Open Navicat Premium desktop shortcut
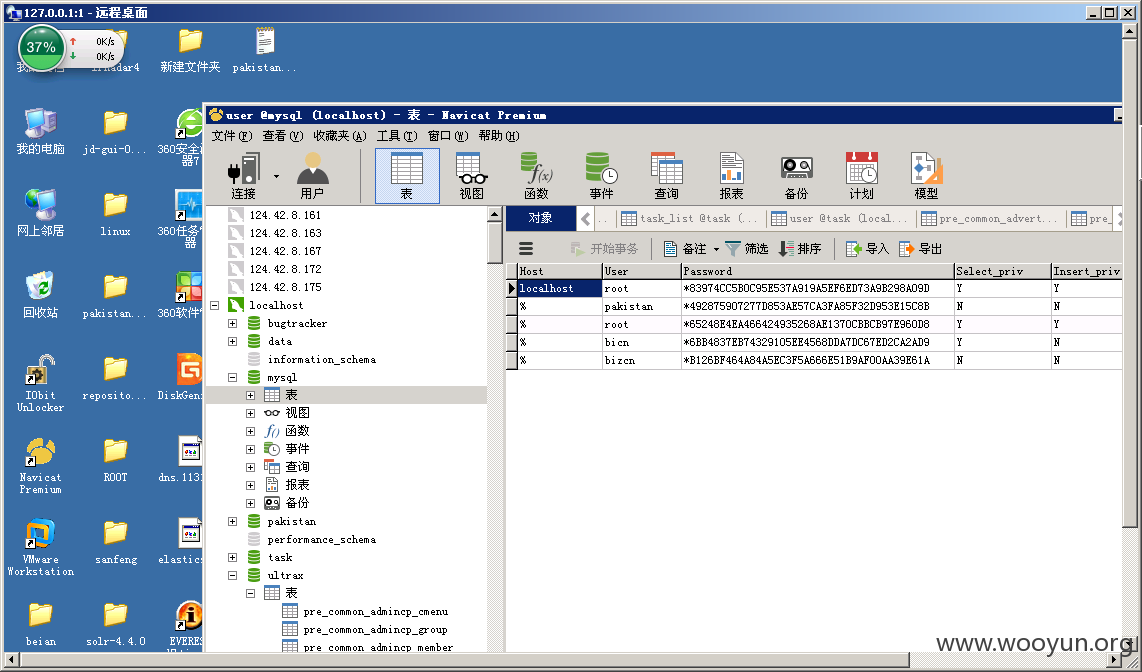 [x=40, y=466]
